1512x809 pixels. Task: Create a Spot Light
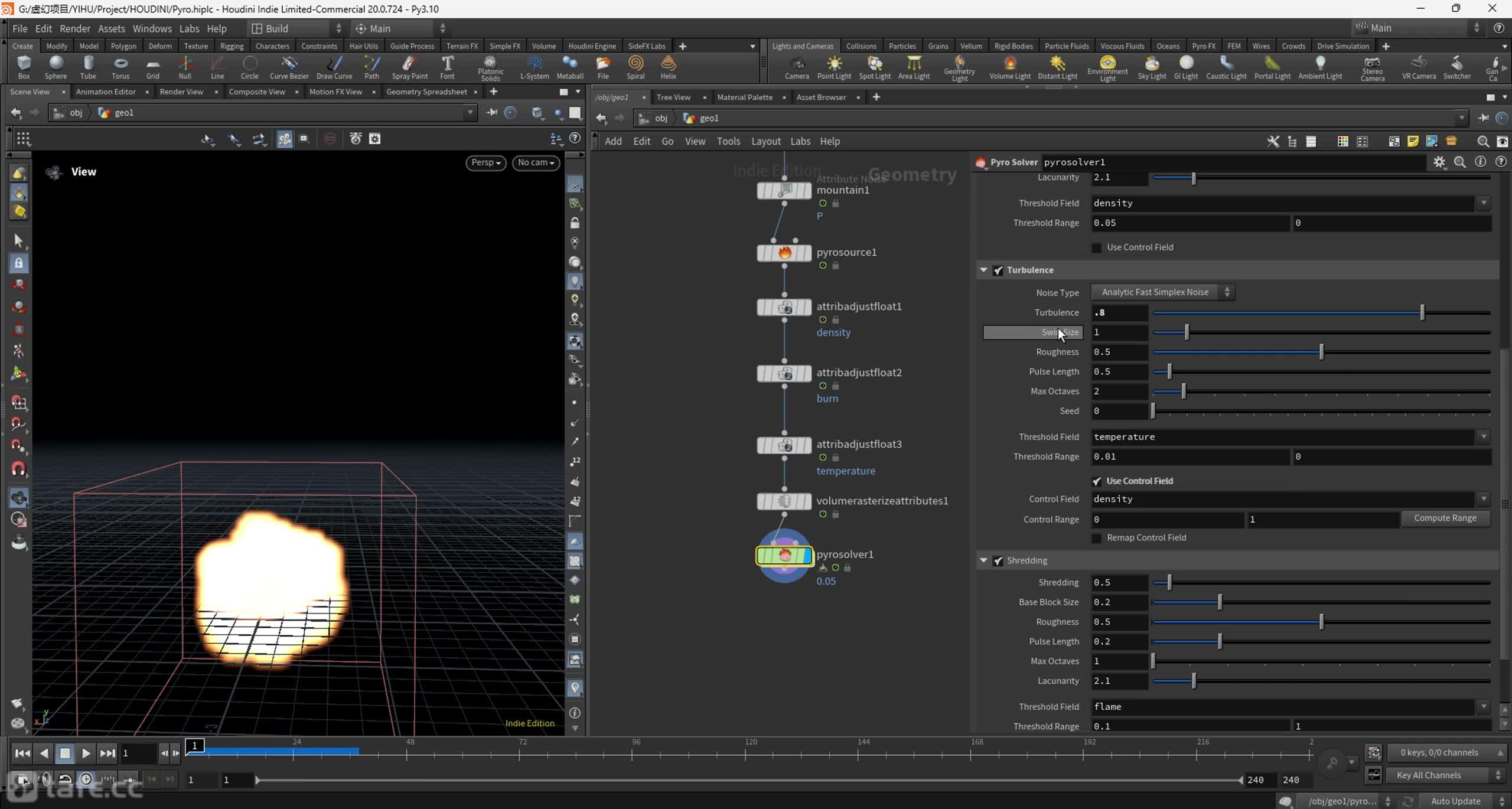tap(875, 67)
